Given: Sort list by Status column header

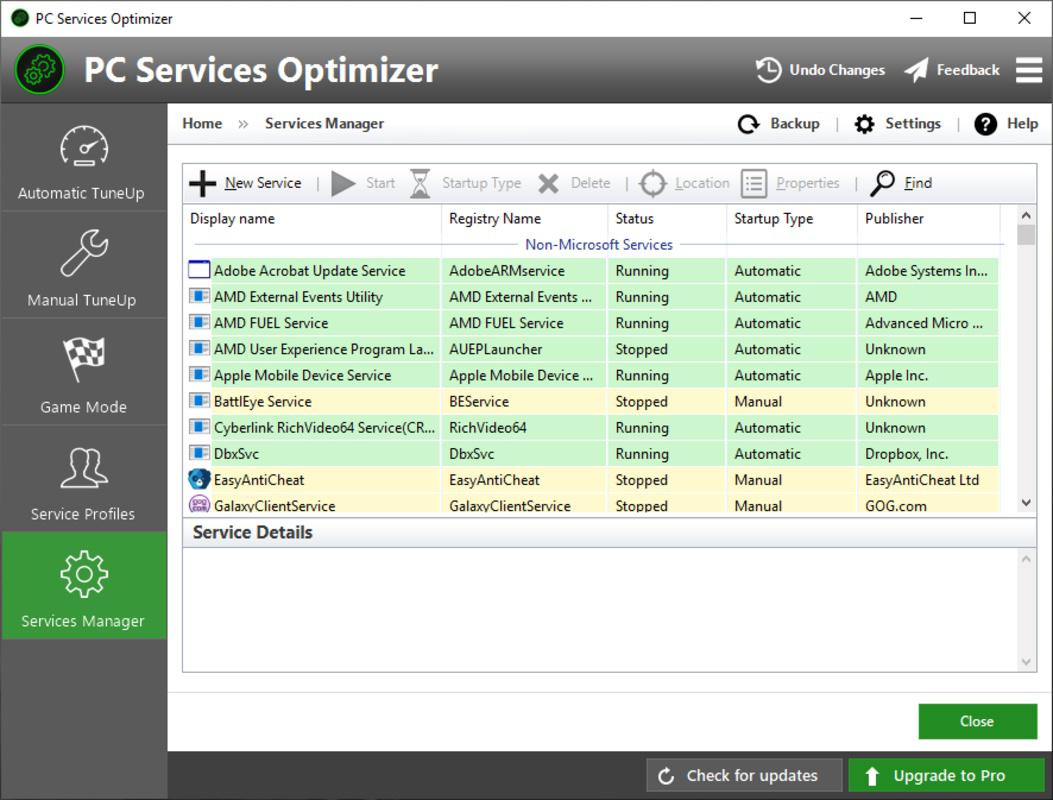Looking at the screenshot, I should [635, 219].
